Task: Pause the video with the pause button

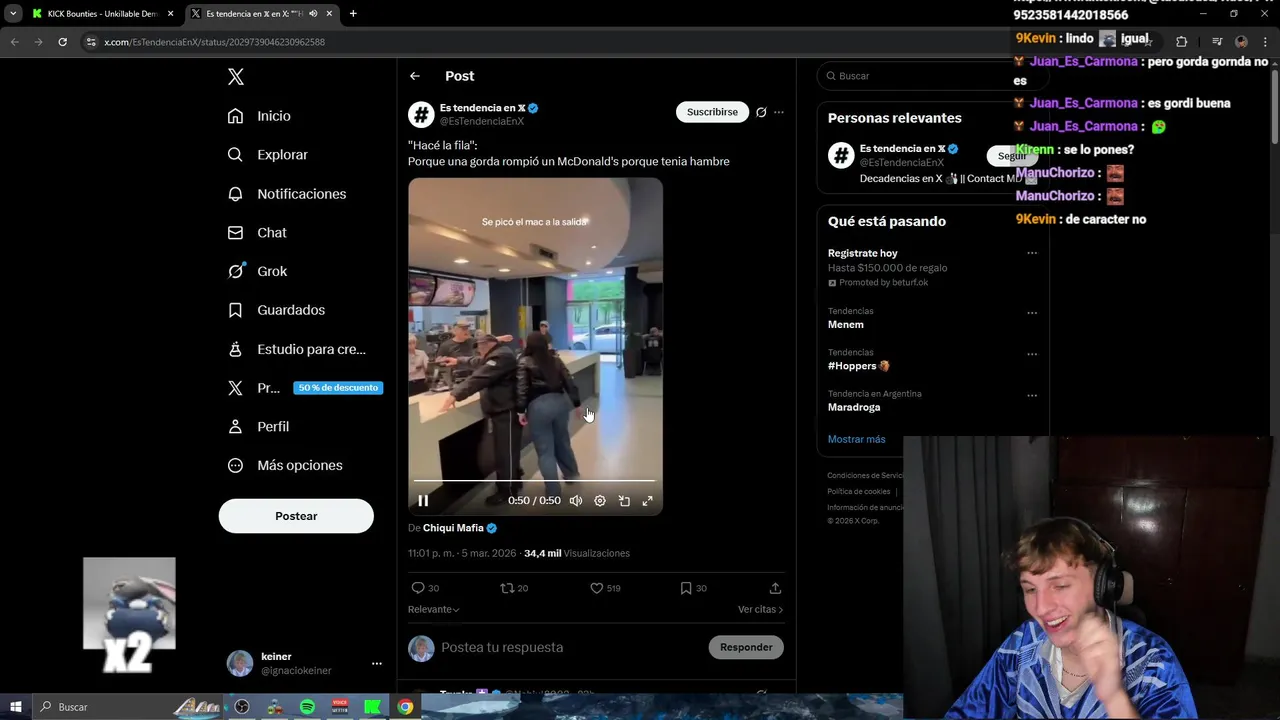Action: (x=423, y=501)
